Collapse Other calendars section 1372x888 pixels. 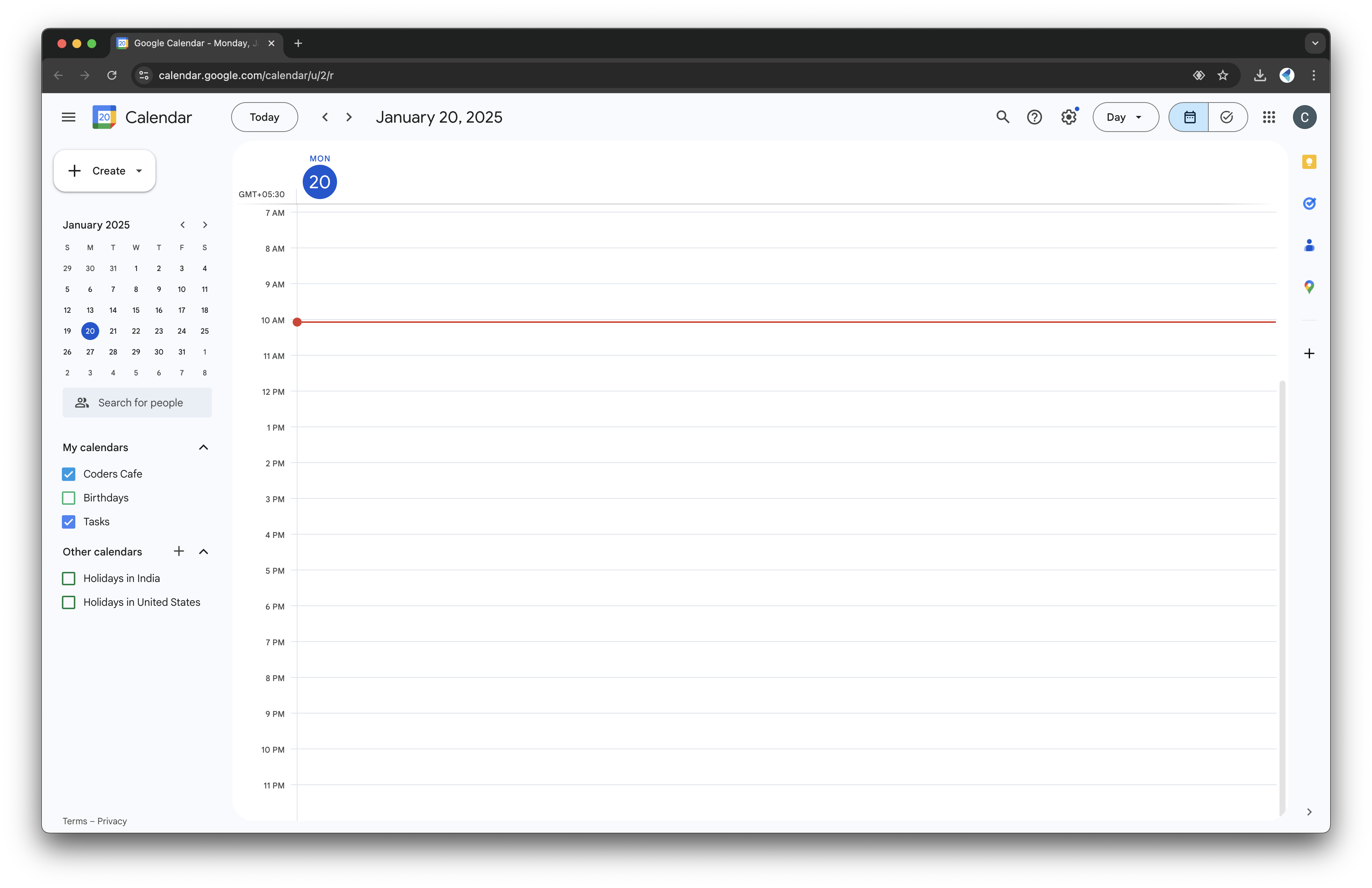point(204,551)
